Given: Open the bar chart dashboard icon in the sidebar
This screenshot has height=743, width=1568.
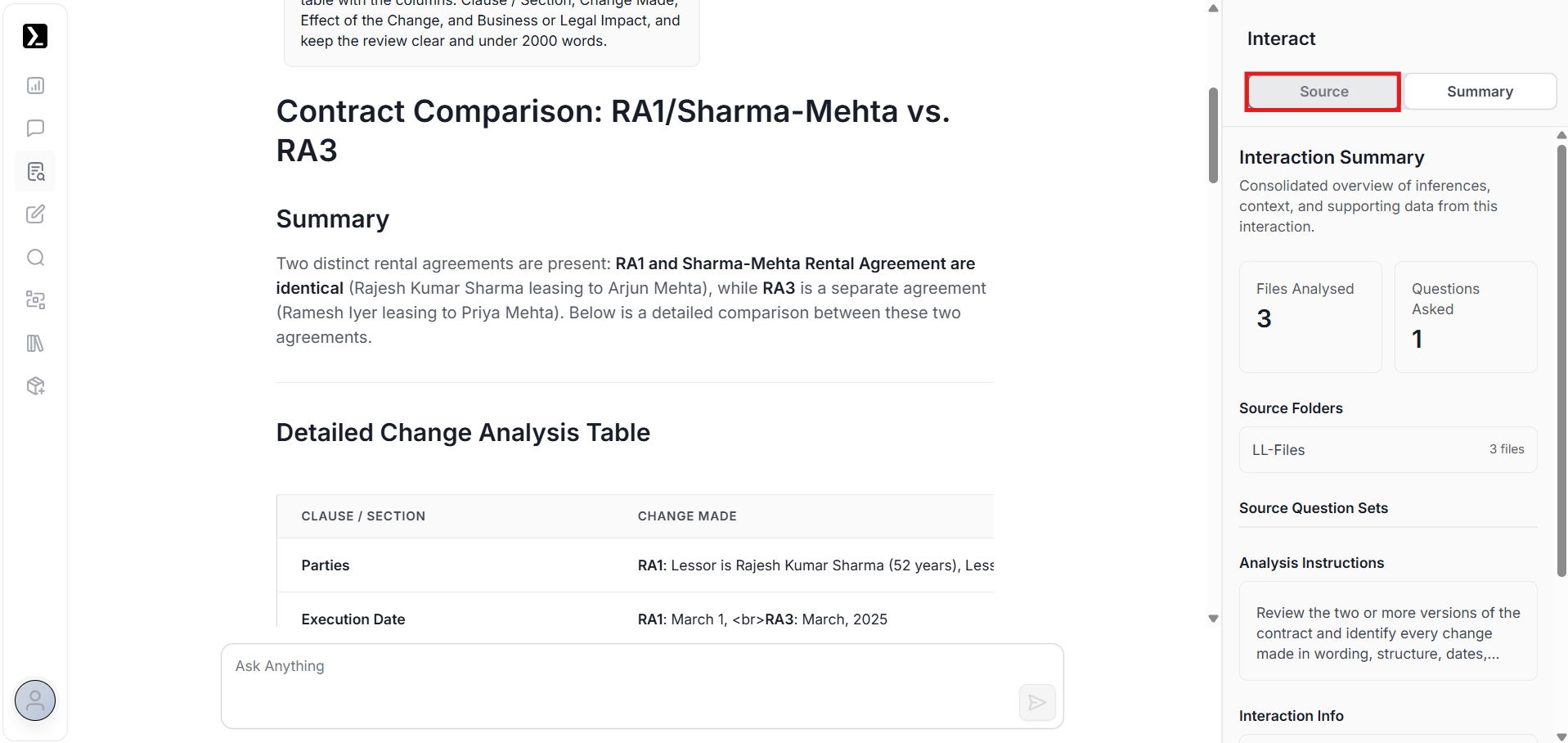Looking at the screenshot, I should coord(35,86).
